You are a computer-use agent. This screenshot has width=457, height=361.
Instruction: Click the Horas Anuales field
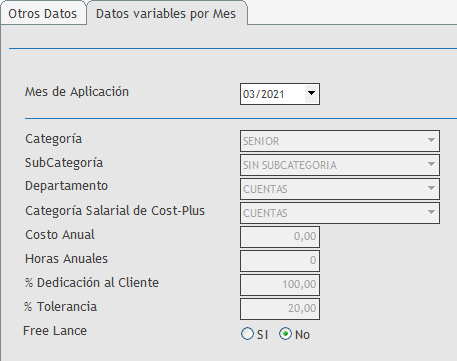pos(280,261)
